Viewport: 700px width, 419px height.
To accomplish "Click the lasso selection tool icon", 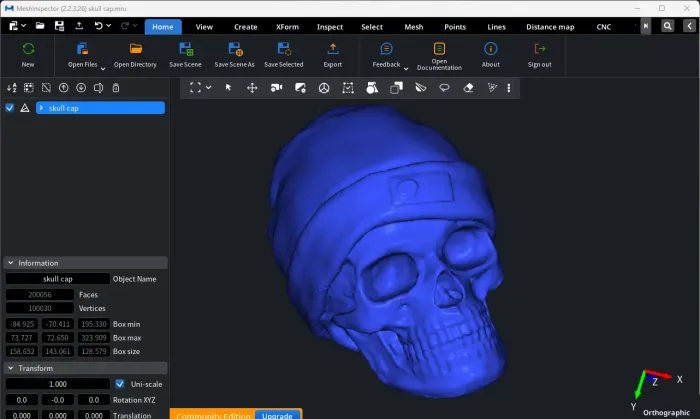I will pos(444,88).
